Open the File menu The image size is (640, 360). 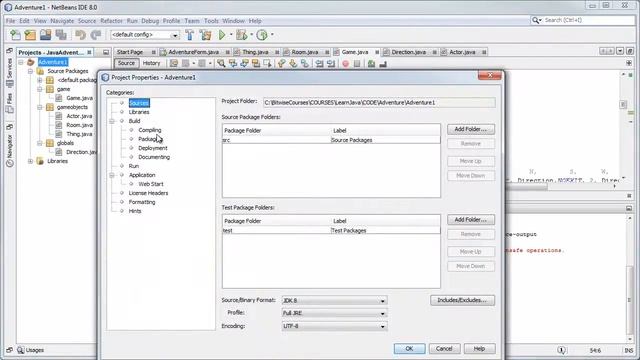(10, 21)
